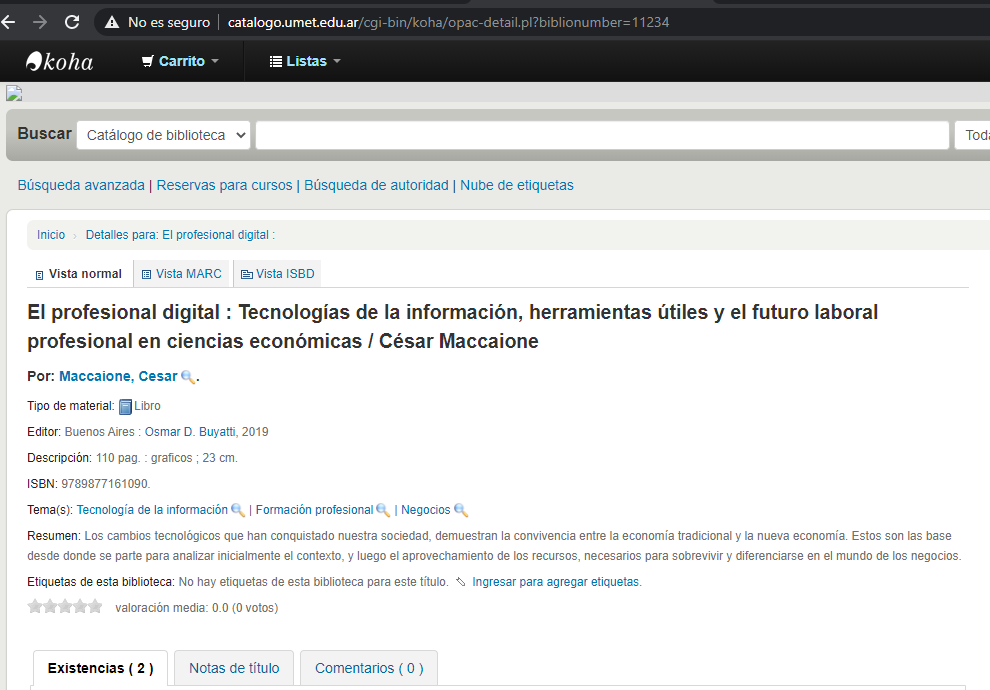990x690 pixels.
Task: Click magnifier beside Formación profesional
Action: [383, 510]
